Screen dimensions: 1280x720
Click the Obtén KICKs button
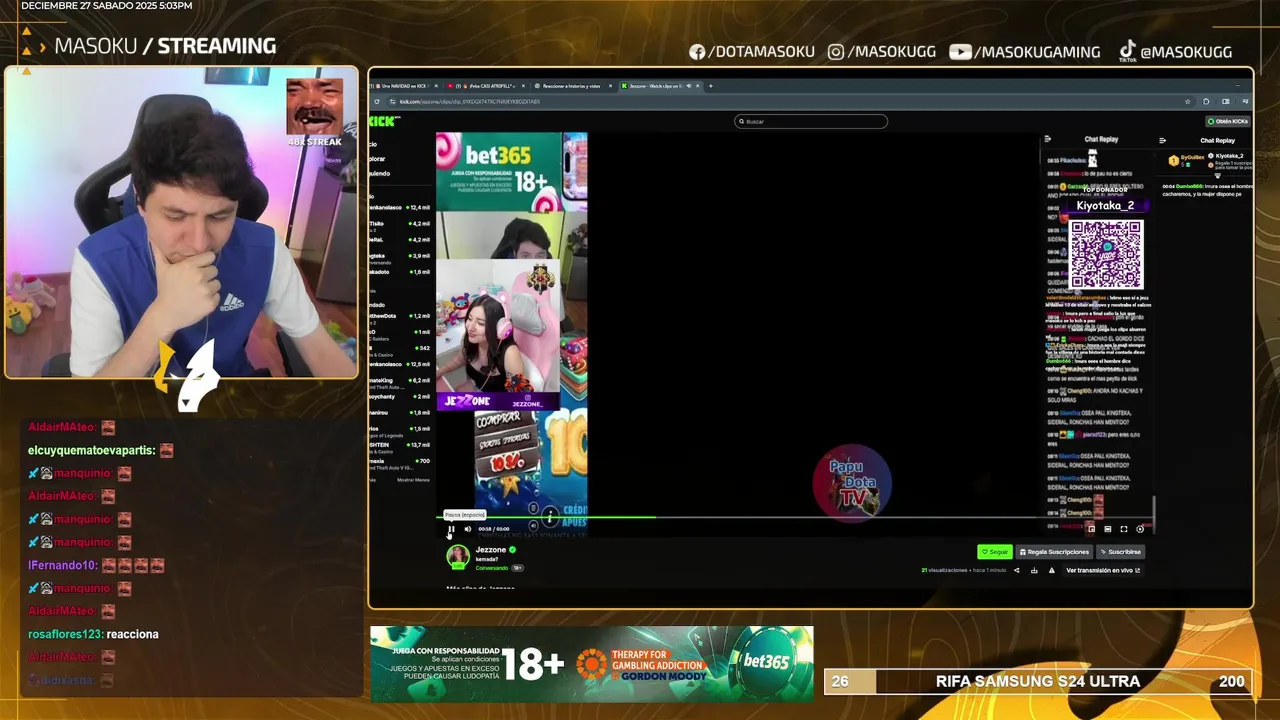pyautogui.click(x=1228, y=121)
